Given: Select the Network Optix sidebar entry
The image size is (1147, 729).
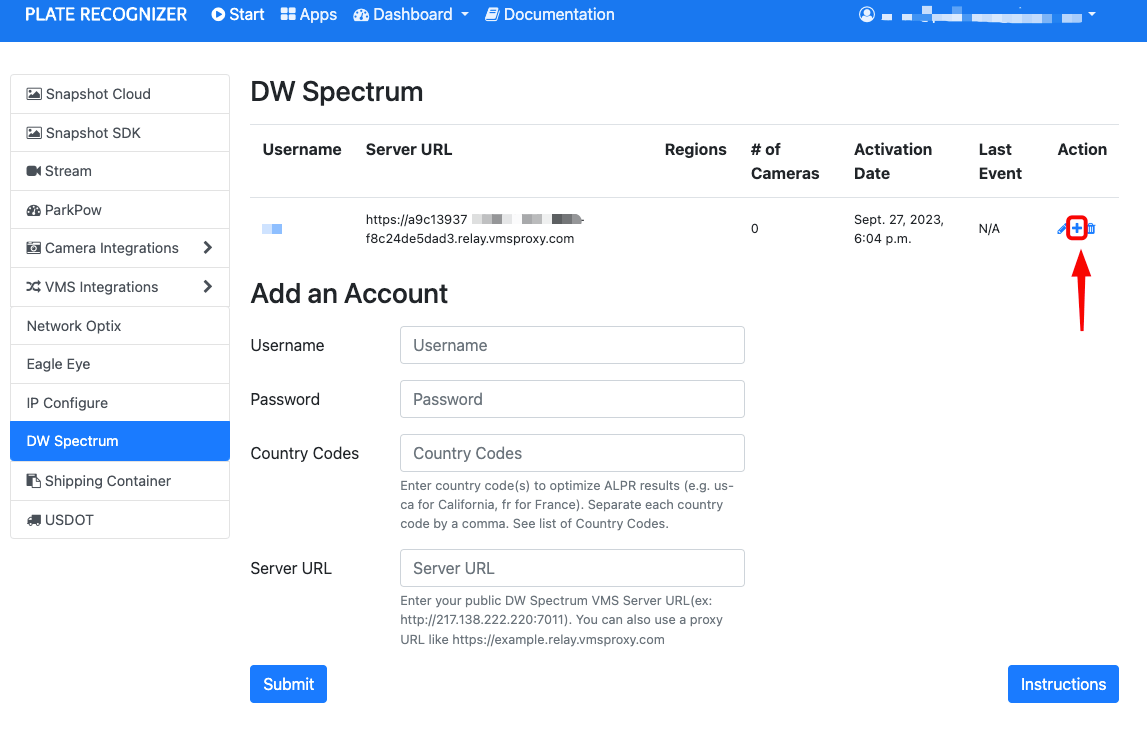Looking at the screenshot, I should 73,325.
